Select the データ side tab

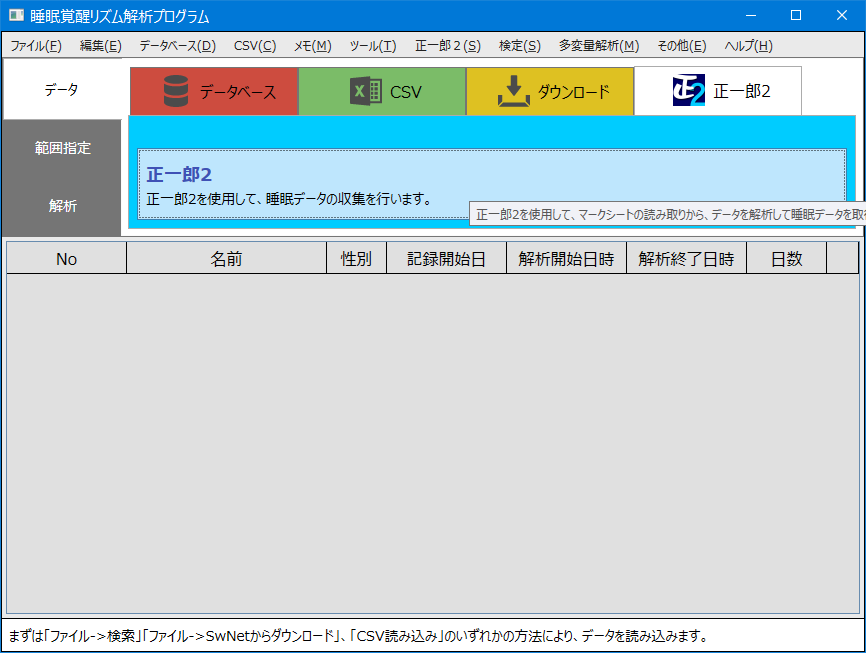pyautogui.click(x=62, y=89)
